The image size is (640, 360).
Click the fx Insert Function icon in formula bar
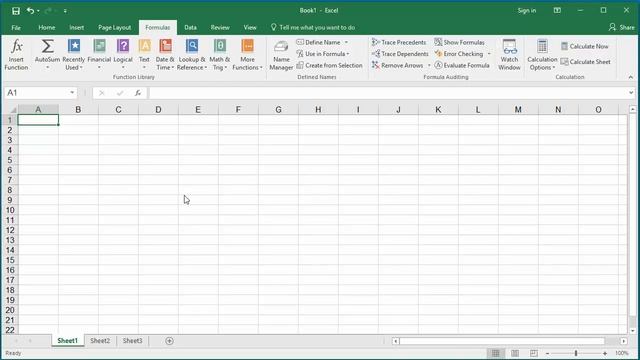138,93
